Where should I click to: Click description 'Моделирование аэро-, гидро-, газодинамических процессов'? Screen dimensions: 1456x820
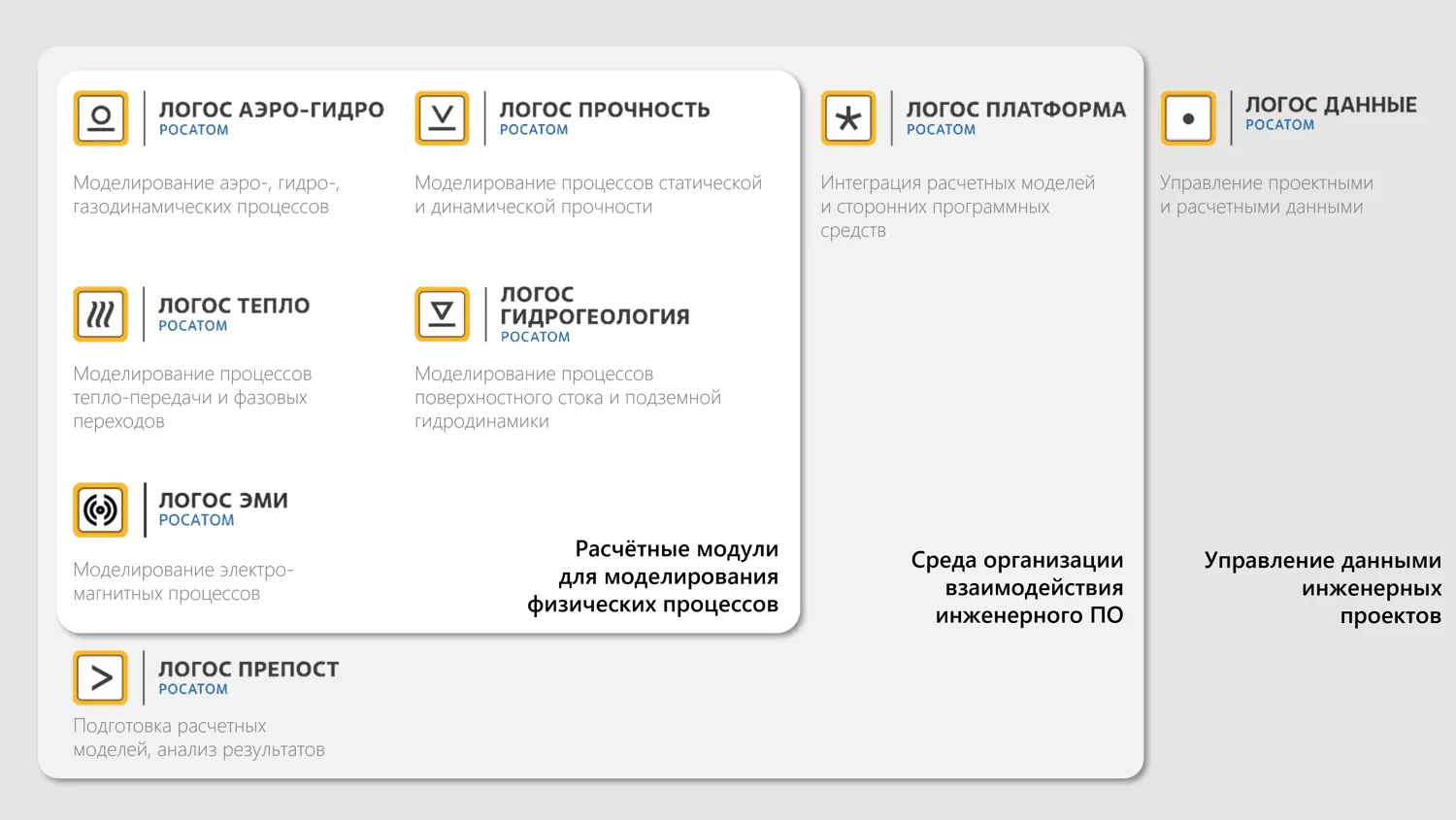tap(207, 195)
